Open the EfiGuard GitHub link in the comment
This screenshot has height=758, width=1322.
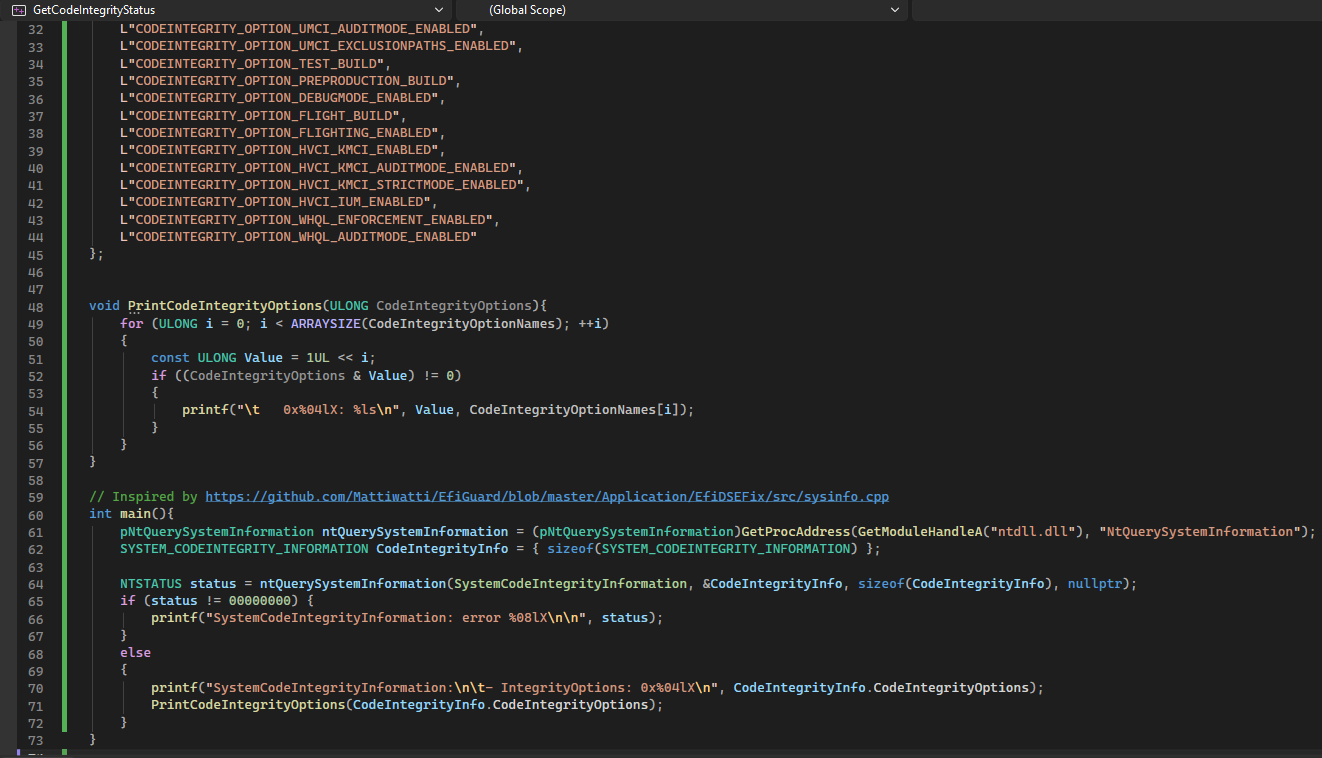547,497
